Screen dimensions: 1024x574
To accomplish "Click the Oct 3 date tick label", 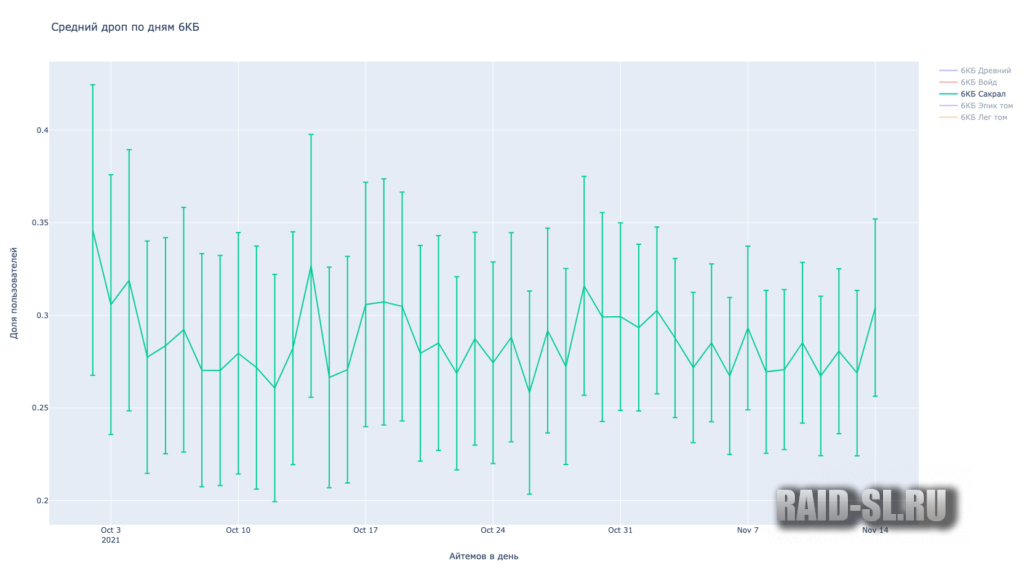I will (111, 530).
